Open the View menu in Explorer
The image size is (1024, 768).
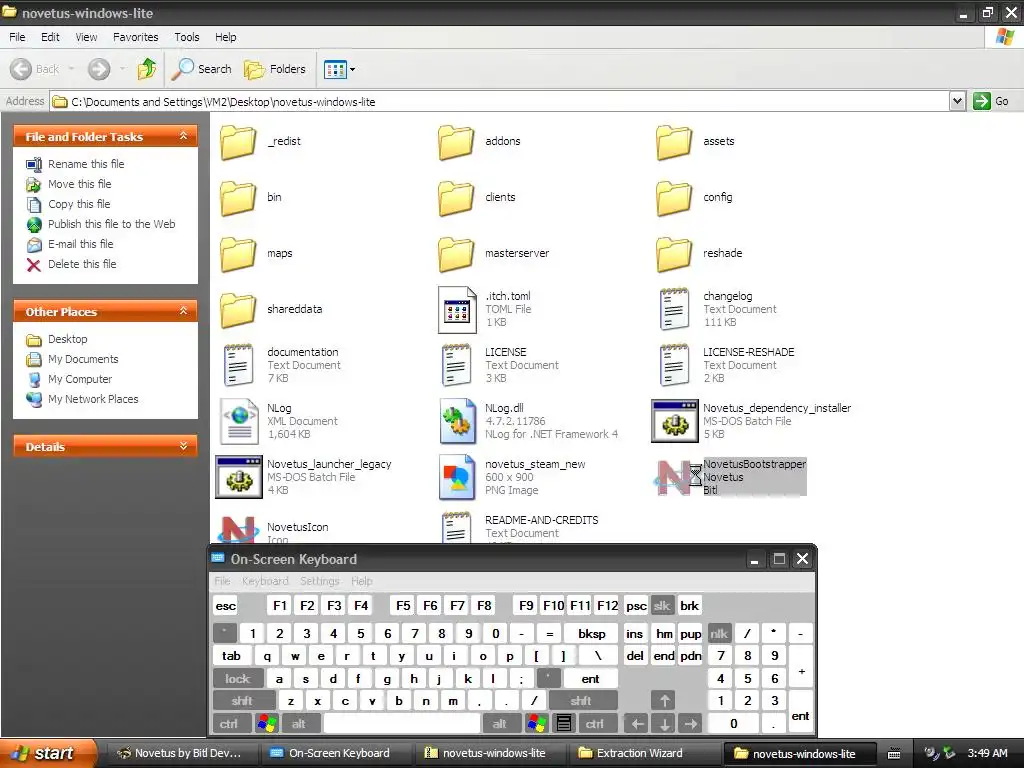coord(86,37)
